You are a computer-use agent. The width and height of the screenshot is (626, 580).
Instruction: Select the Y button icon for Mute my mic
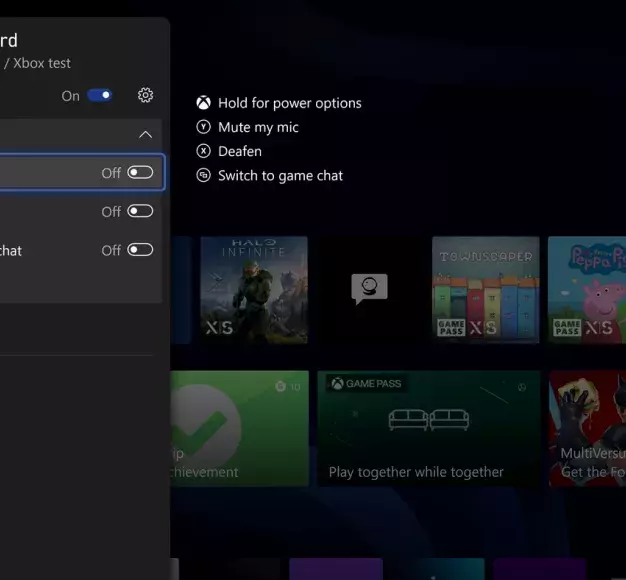click(204, 127)
